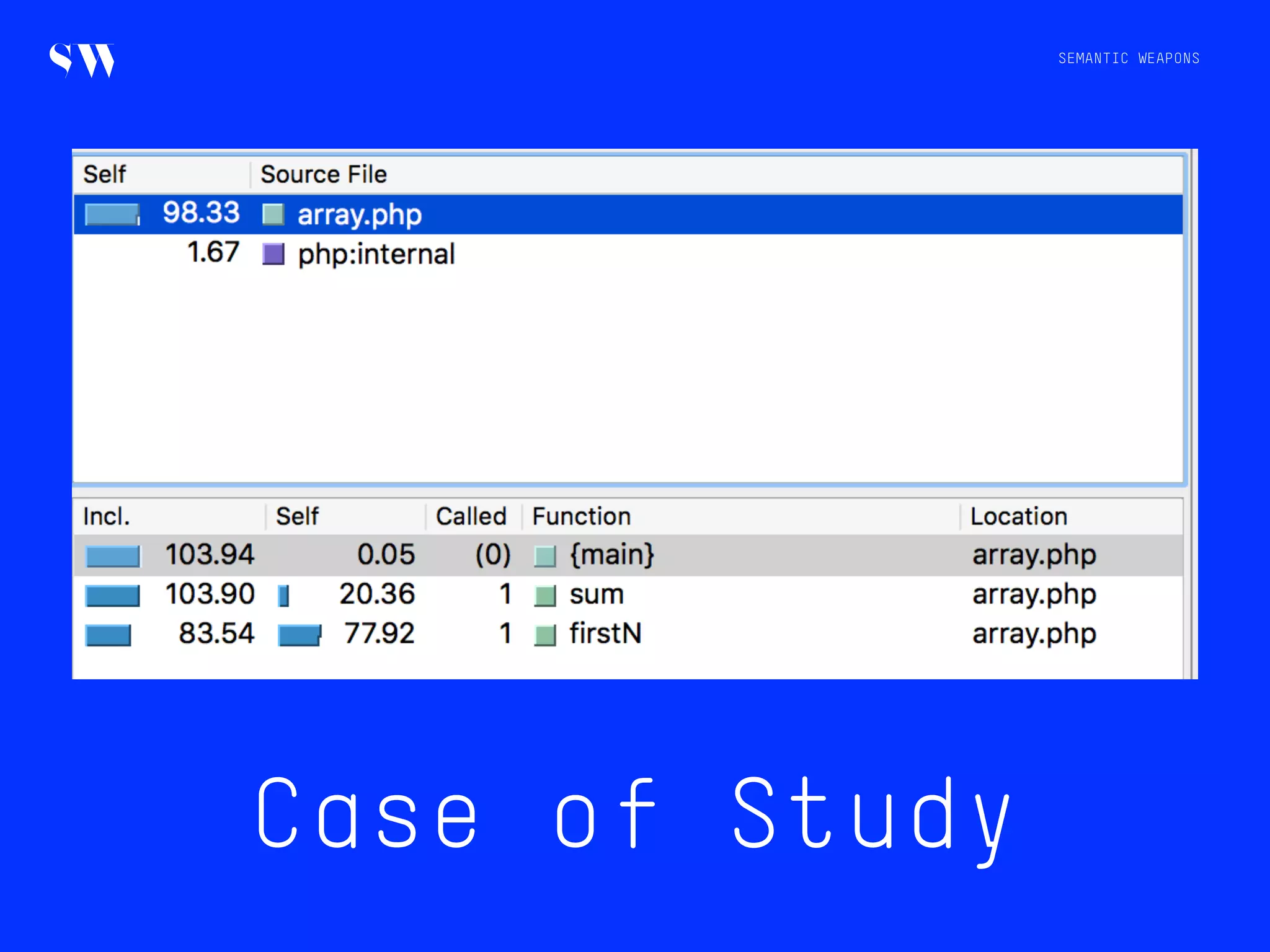Click the green color box beside sum
Viewport: 1270px width, 952px height.
pos(545,596)
